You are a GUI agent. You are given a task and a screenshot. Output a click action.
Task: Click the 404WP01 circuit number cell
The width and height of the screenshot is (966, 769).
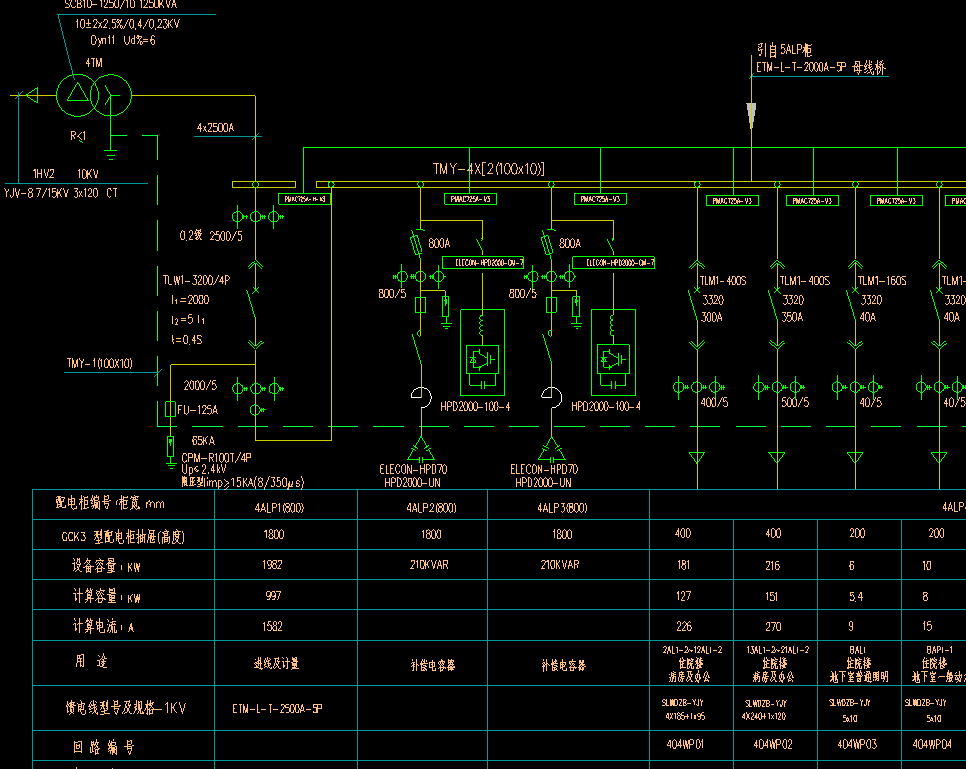click(x=683, y=744)
